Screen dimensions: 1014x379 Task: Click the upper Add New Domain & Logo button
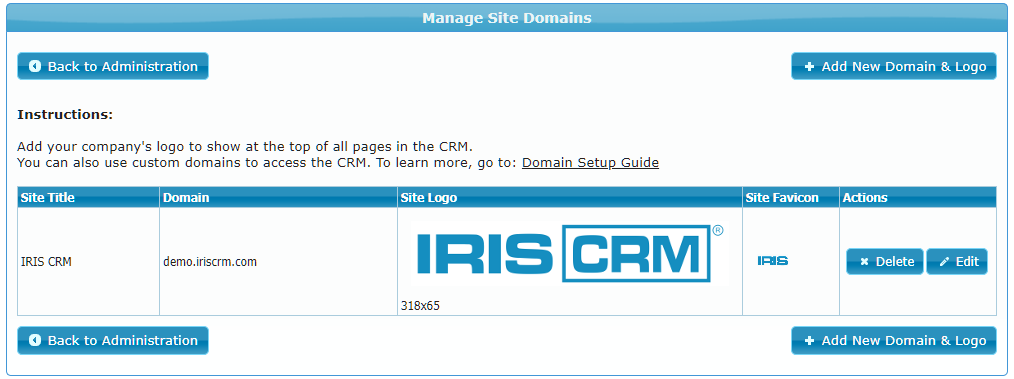pos(894,66)
